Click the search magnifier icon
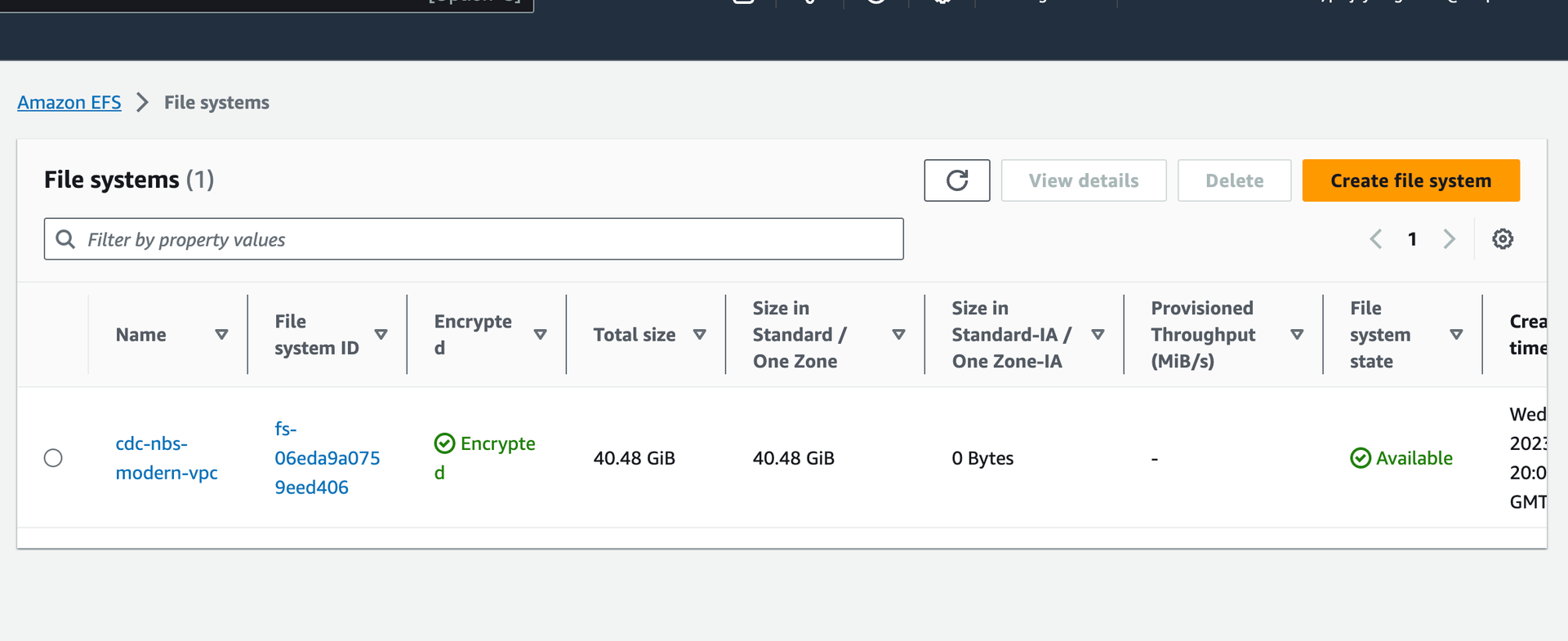This screenshot has width=1568, height=641. [65, 239]
